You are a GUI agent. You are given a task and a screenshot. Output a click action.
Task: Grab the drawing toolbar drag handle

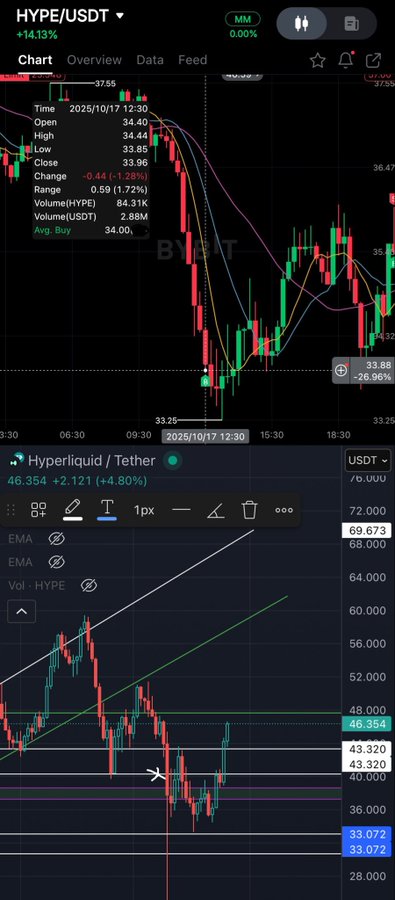(x=10, y=510)
